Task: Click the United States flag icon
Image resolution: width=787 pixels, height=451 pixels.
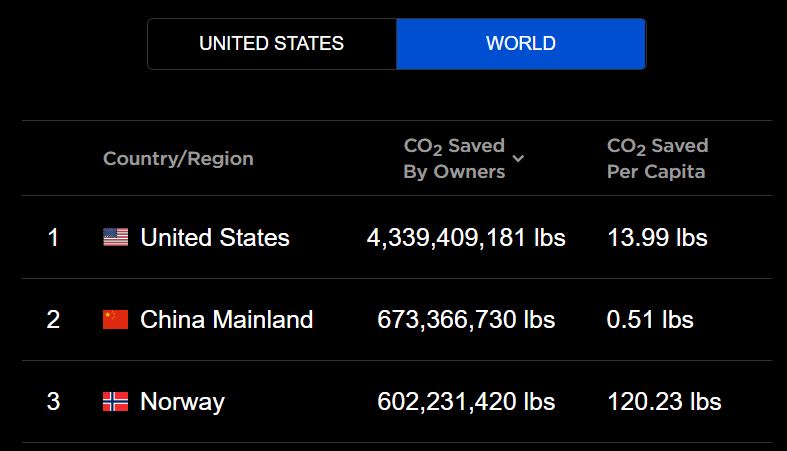Action: click(x=115, y=237)
